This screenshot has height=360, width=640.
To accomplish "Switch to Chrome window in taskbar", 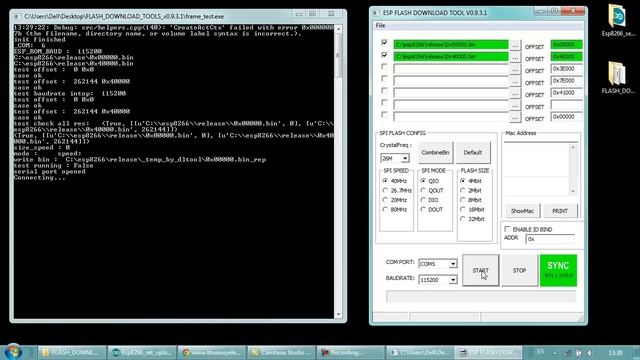I will point(212,352).
